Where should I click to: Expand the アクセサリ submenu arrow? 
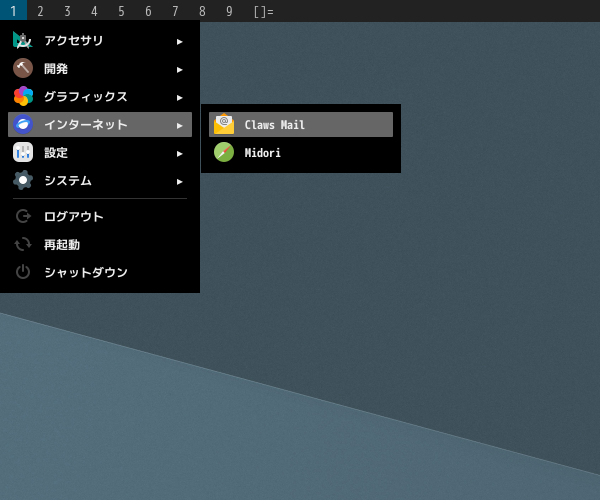coord(179,41)
